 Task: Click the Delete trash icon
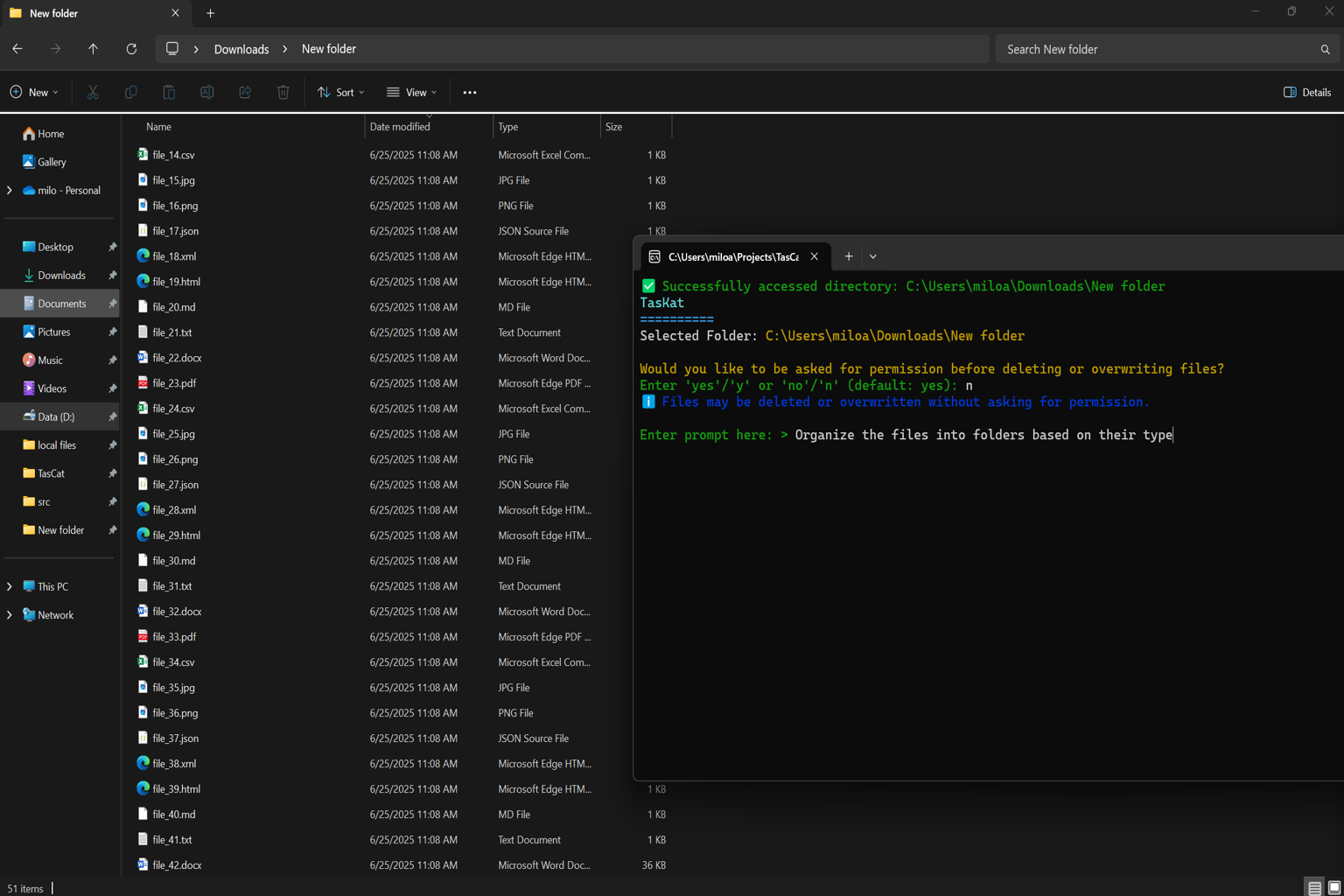(283, 92)
